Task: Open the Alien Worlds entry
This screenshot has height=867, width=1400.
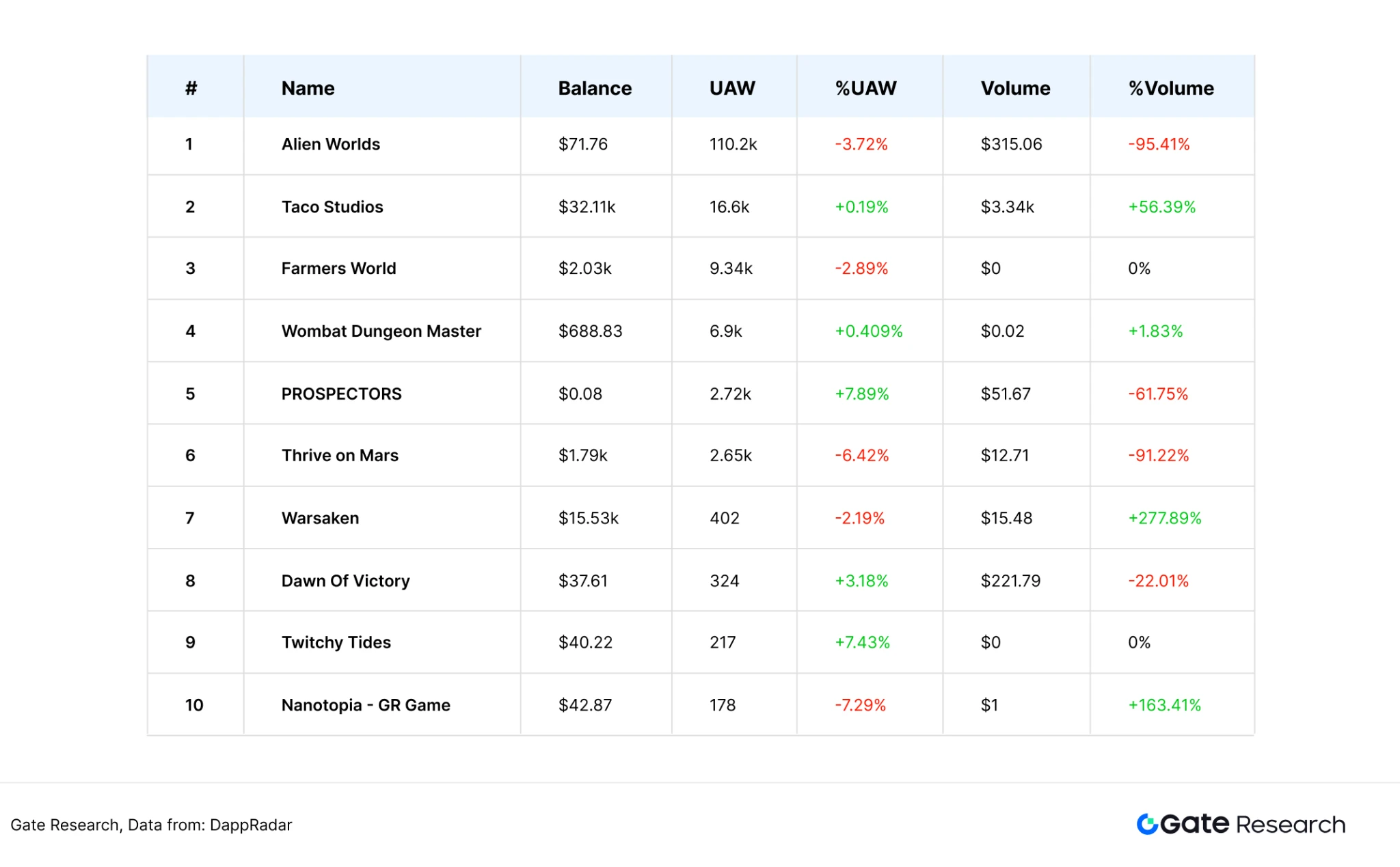Action: point(330,144)
